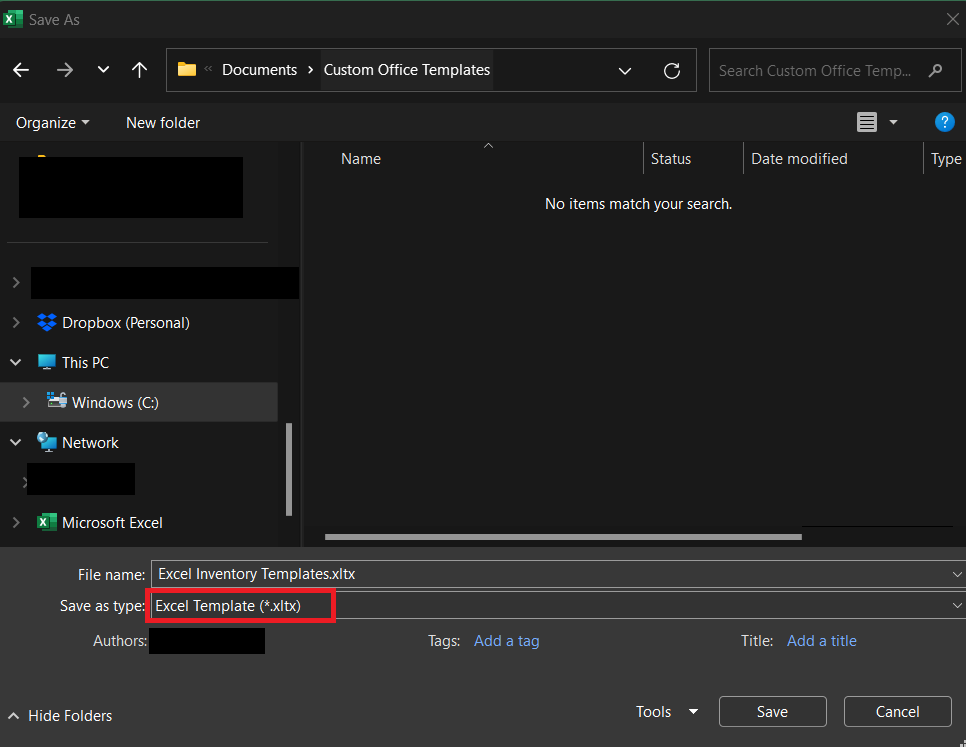Select Custom Office Templates breadcrumb
966x747 pixels.
click(x=407, y=70)
